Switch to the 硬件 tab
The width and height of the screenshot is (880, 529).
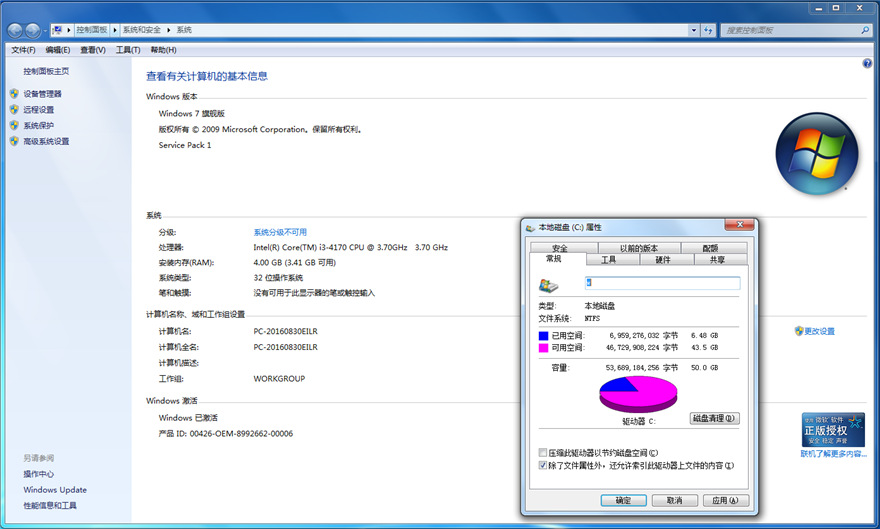[667, 260]
